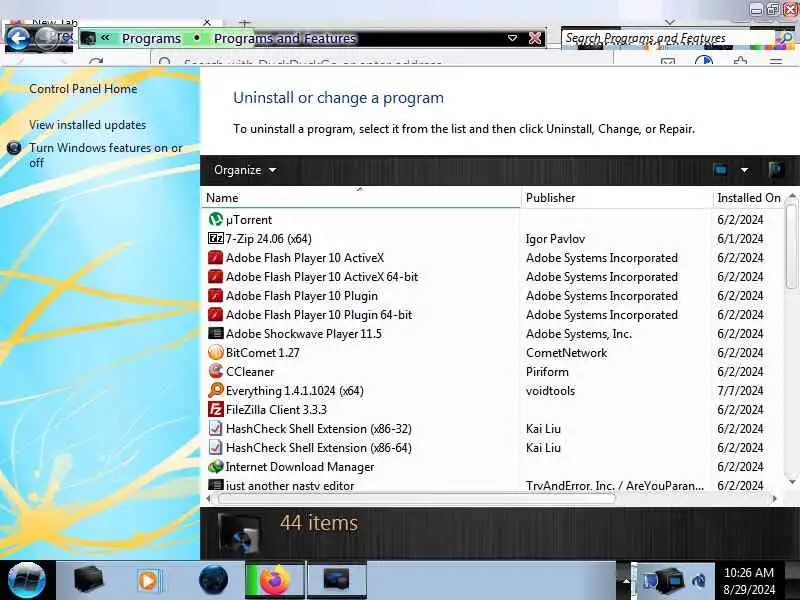800x600 pixels.
Task: Click the 7/7/2024 install date
Action: [x=740, y=391]
